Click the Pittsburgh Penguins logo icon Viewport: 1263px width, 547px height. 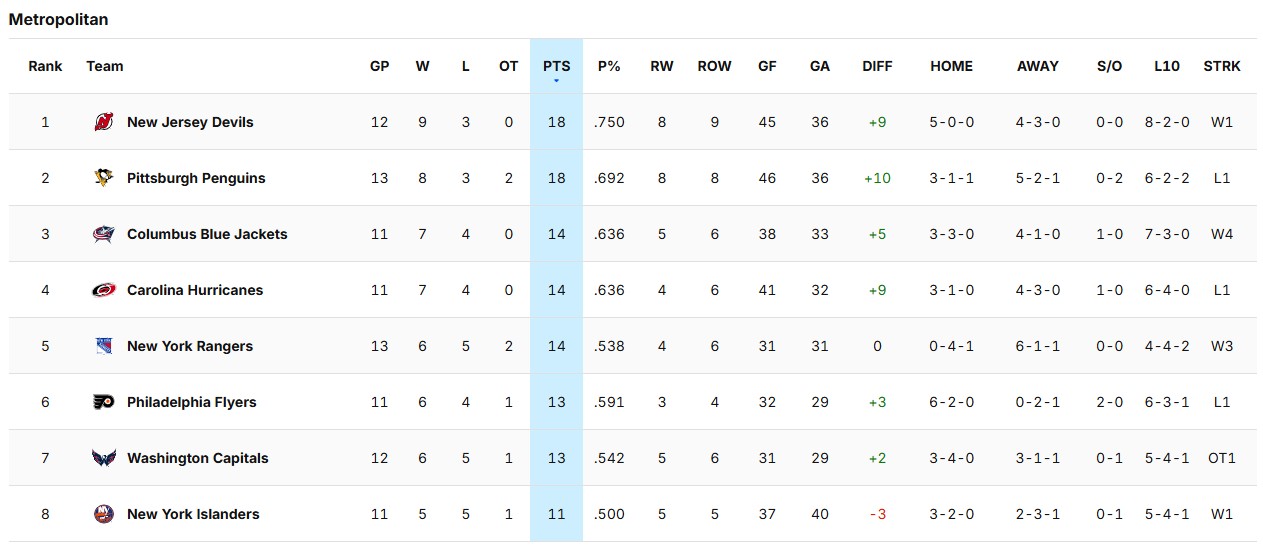(103, 178)
